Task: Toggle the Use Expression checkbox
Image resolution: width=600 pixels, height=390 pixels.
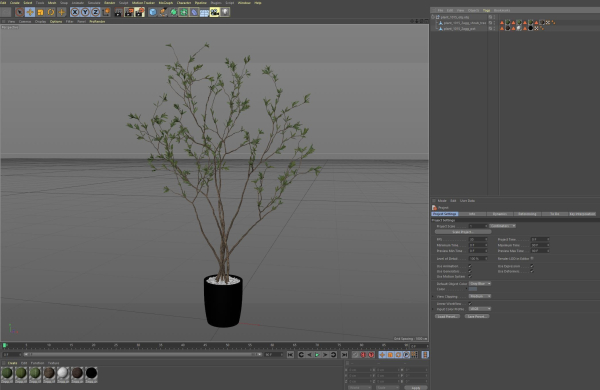Action: pyautogui.click(x=532, y=266)
